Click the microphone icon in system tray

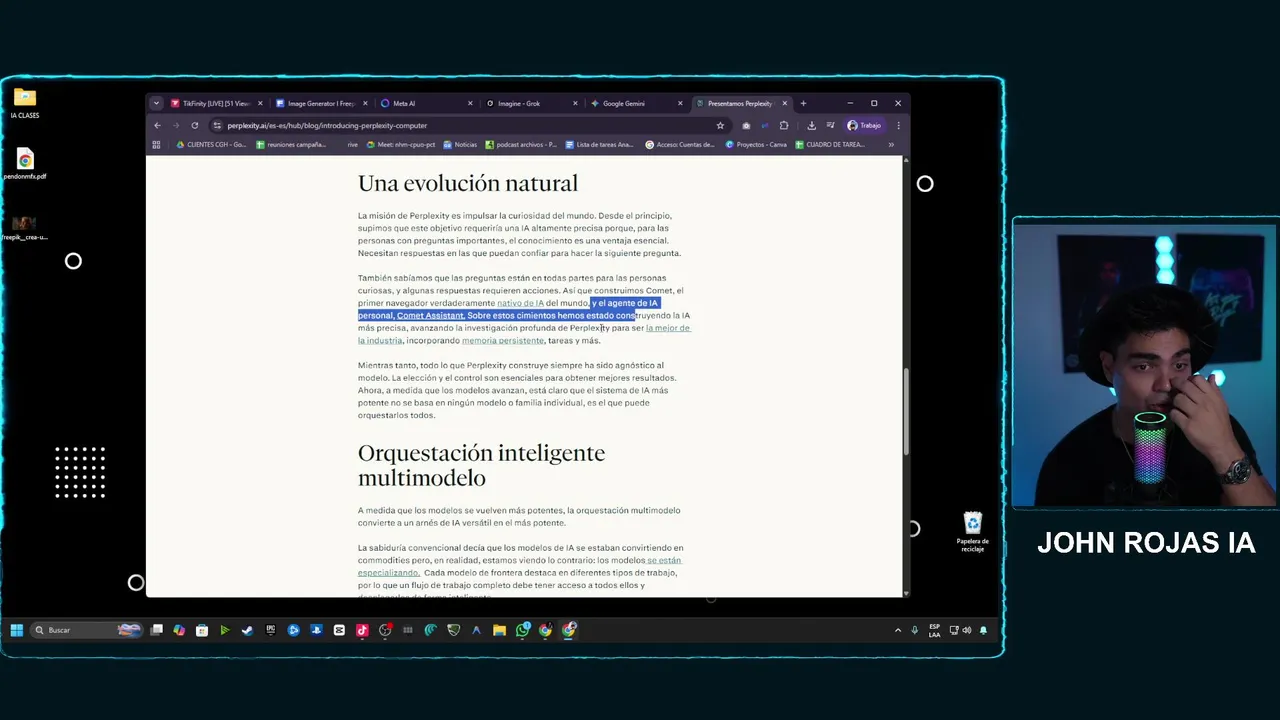tap(914, 630)
